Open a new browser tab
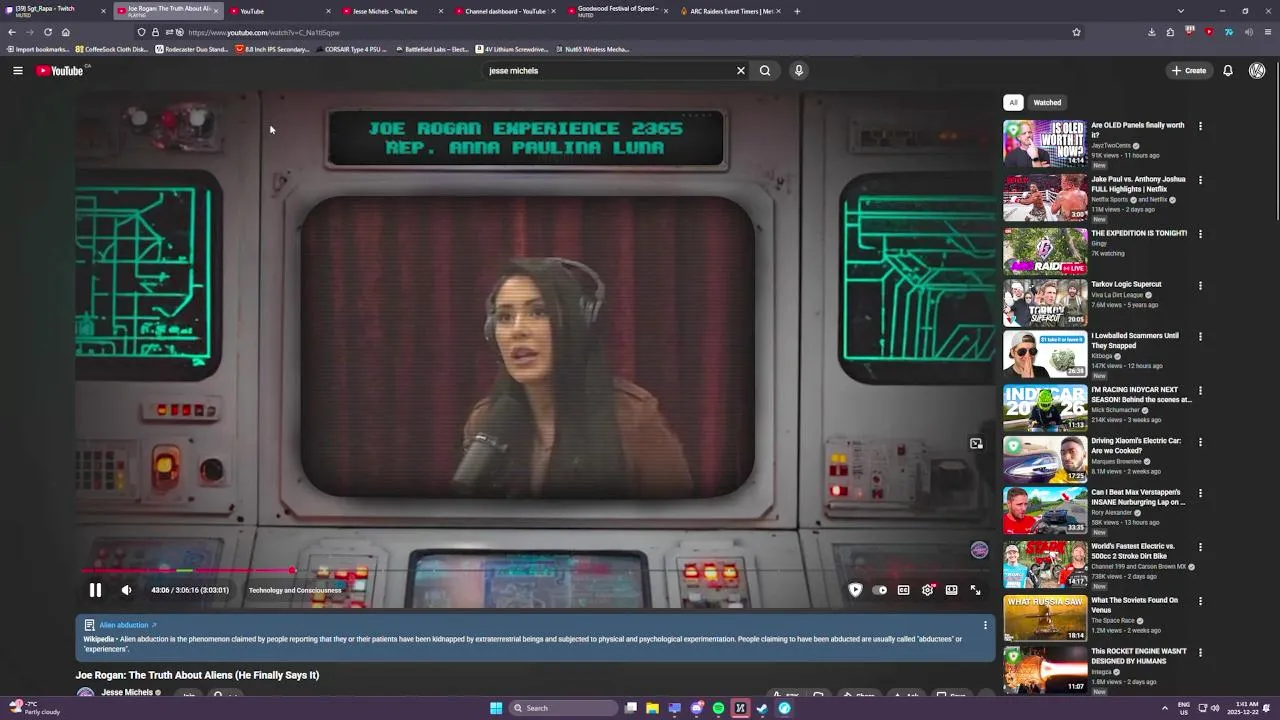The height and width of the screenshot is (720, 1280). (797, 11)
